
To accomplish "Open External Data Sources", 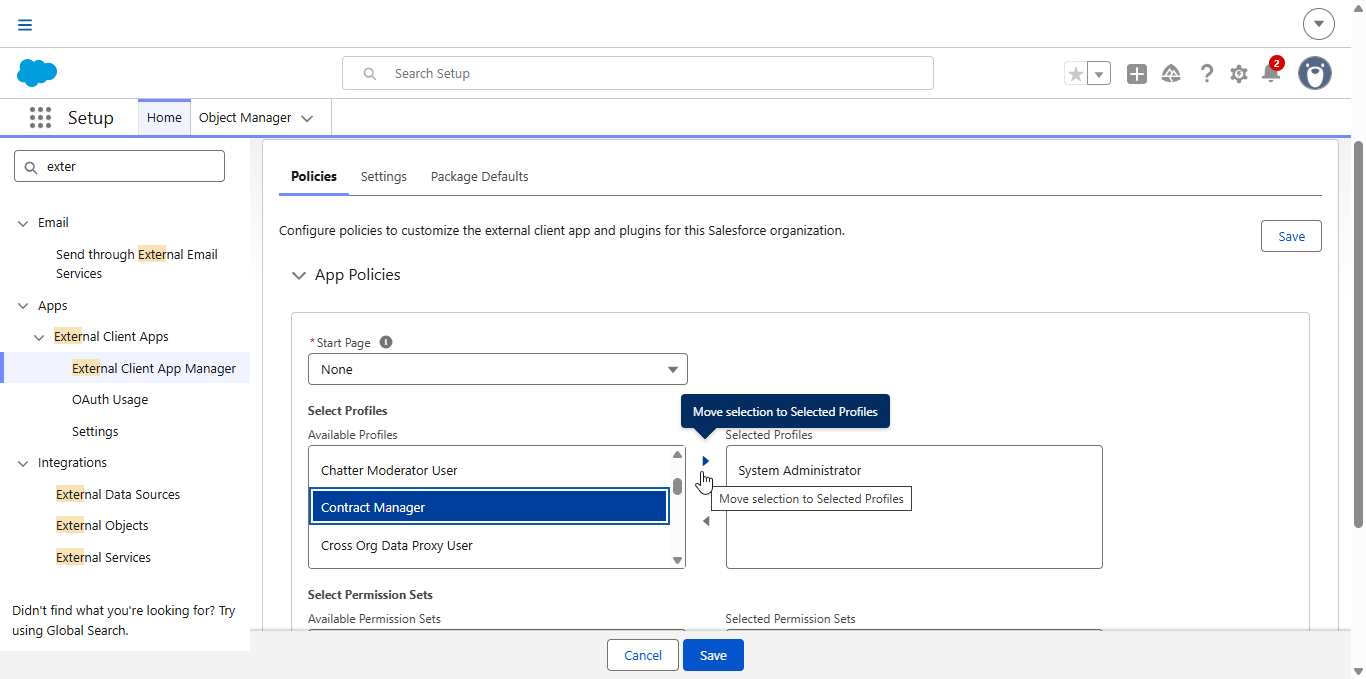I will click(118, 494).
